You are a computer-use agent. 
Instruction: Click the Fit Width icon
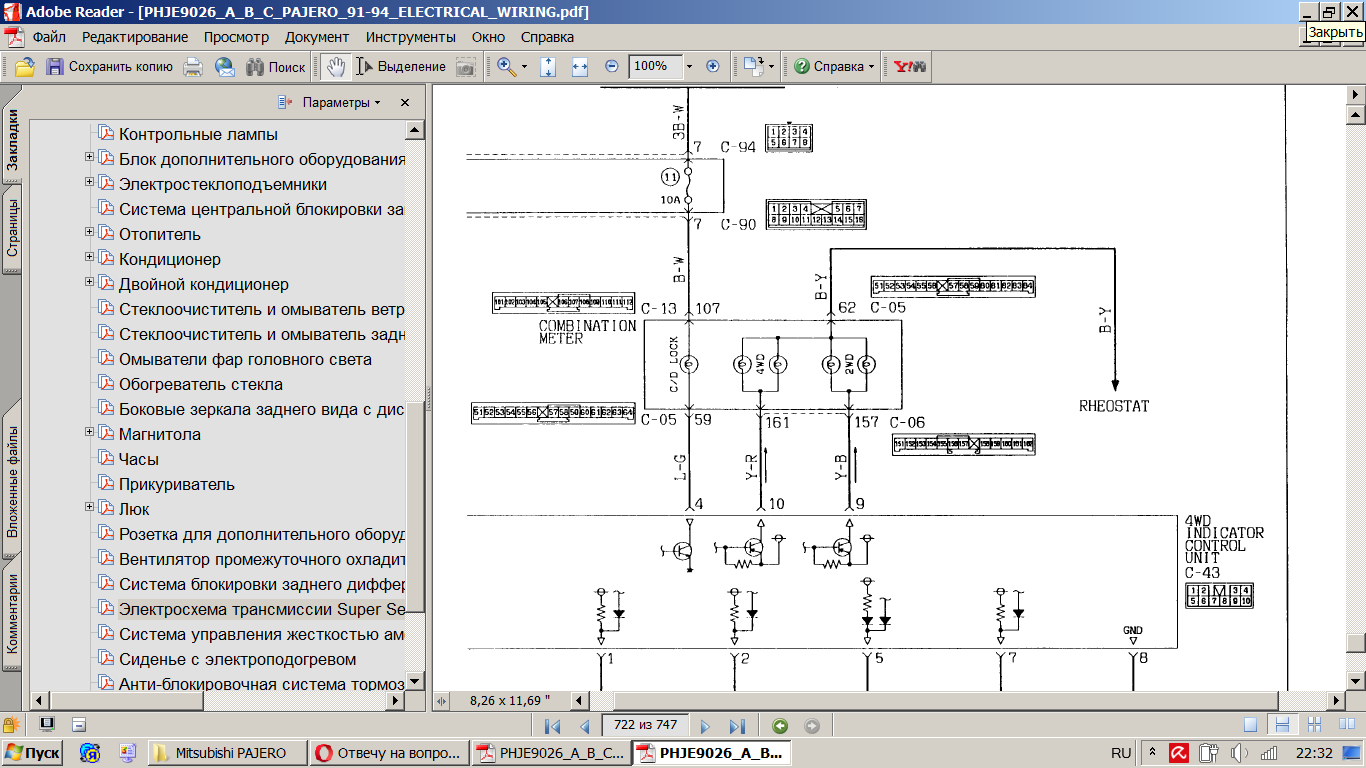click(x=580, y=67)
